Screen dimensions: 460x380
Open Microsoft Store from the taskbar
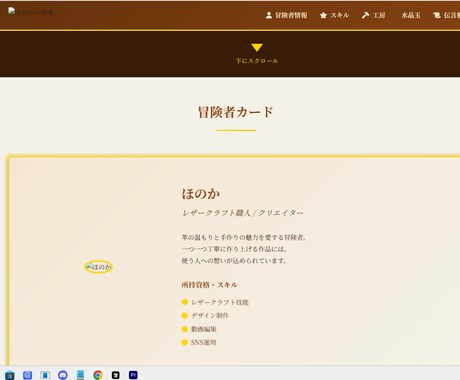click(10, 375)
